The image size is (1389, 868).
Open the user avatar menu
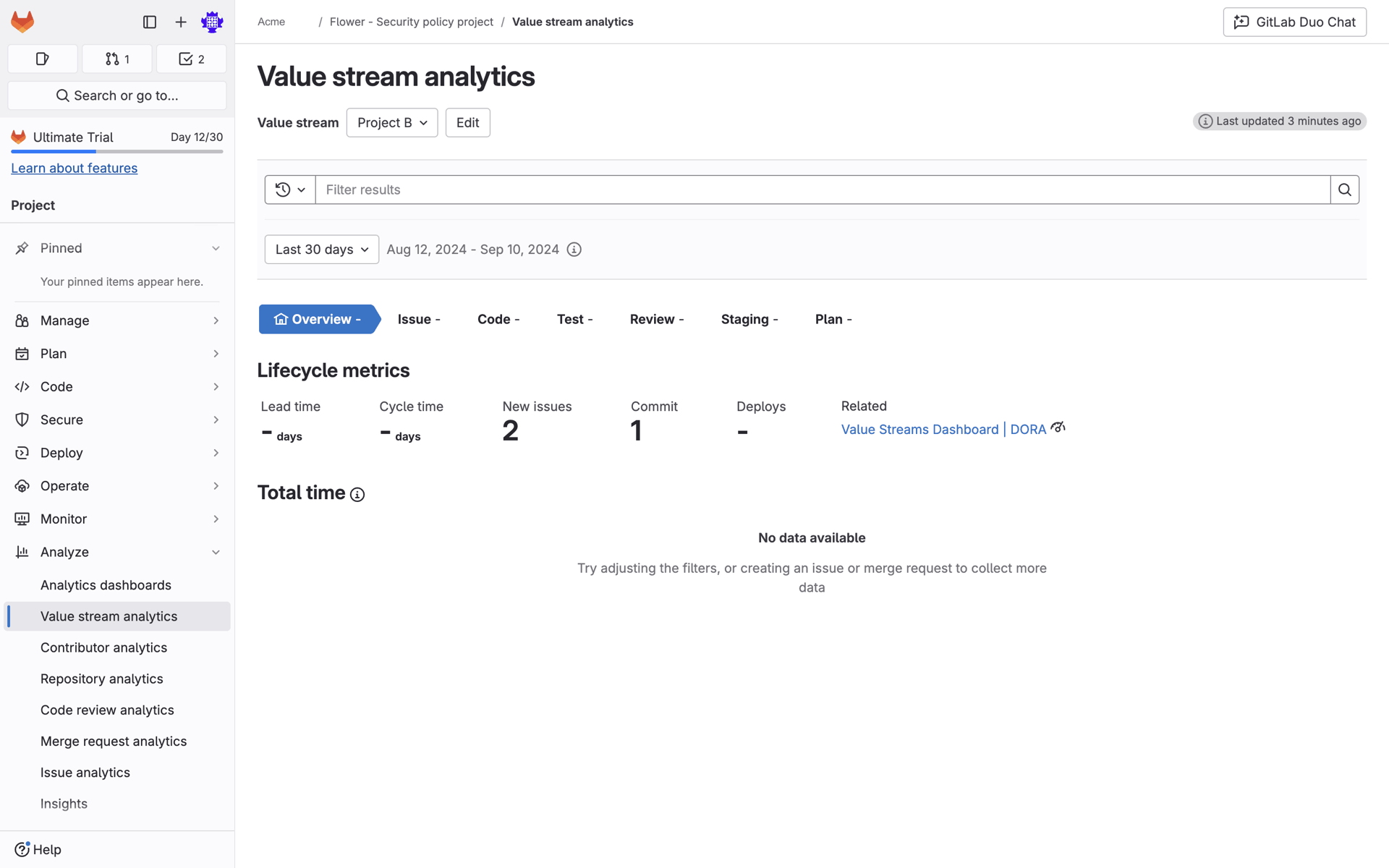[x=212, y=22]
